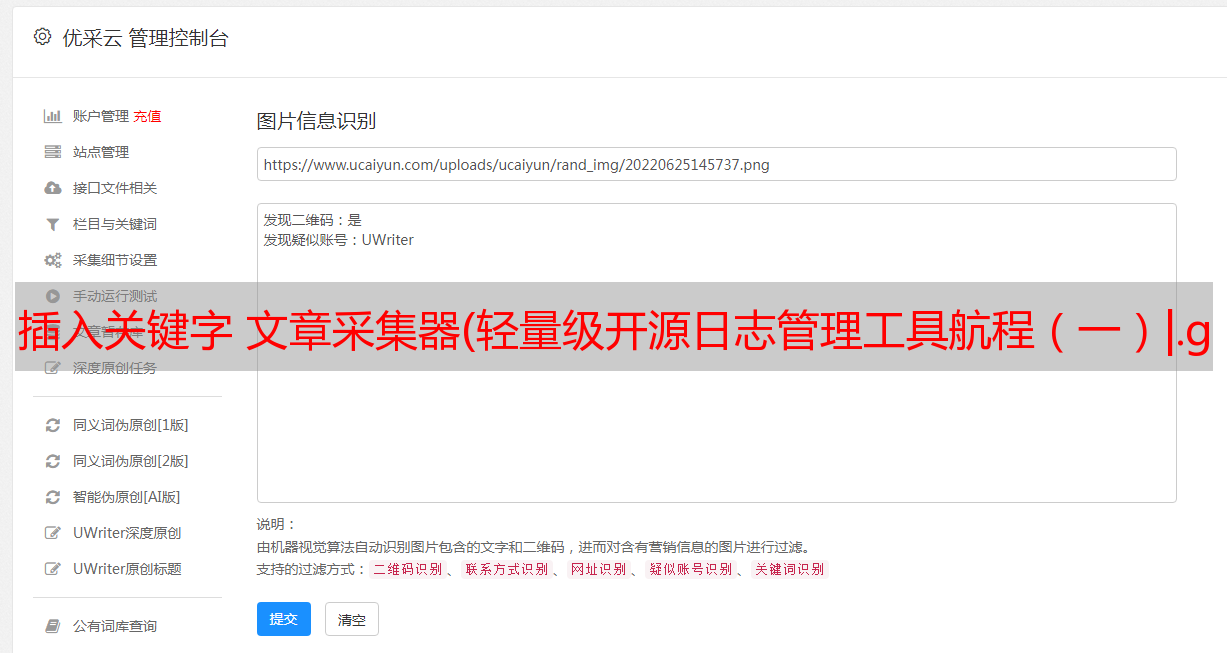The image size is (1227, 653).
Task: Open 公有词库查询 page
Action: click(x=115, y=626)
